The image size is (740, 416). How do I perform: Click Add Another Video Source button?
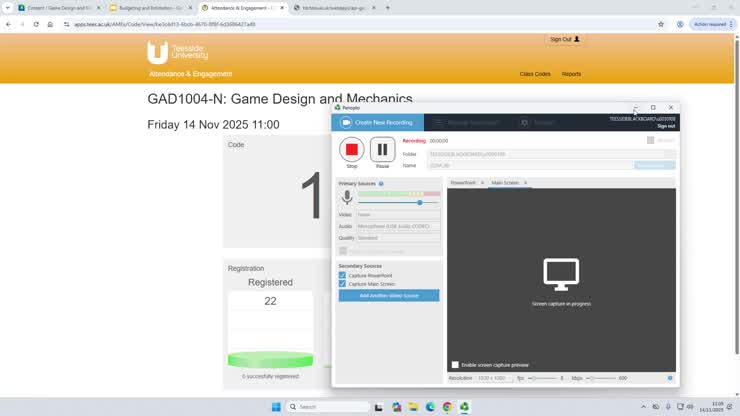pos(389,296)
